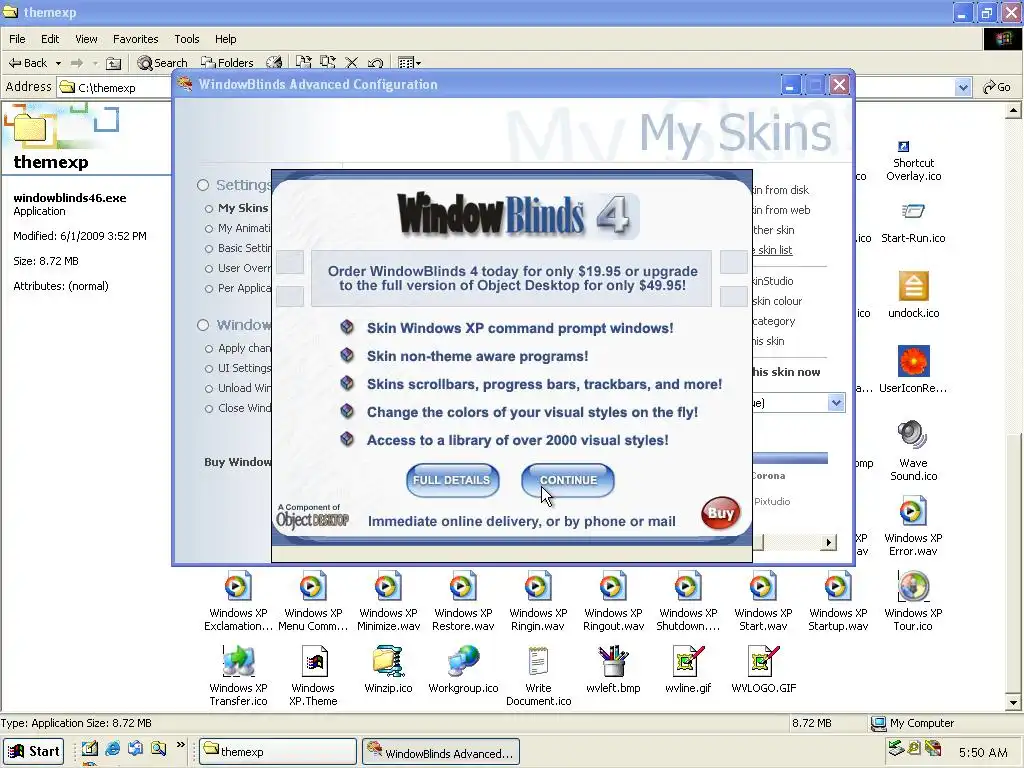The width and height of the screenshot is (1024, 768).
Task: Click the Copy To toolbar icon
Action: pos(327,62)
